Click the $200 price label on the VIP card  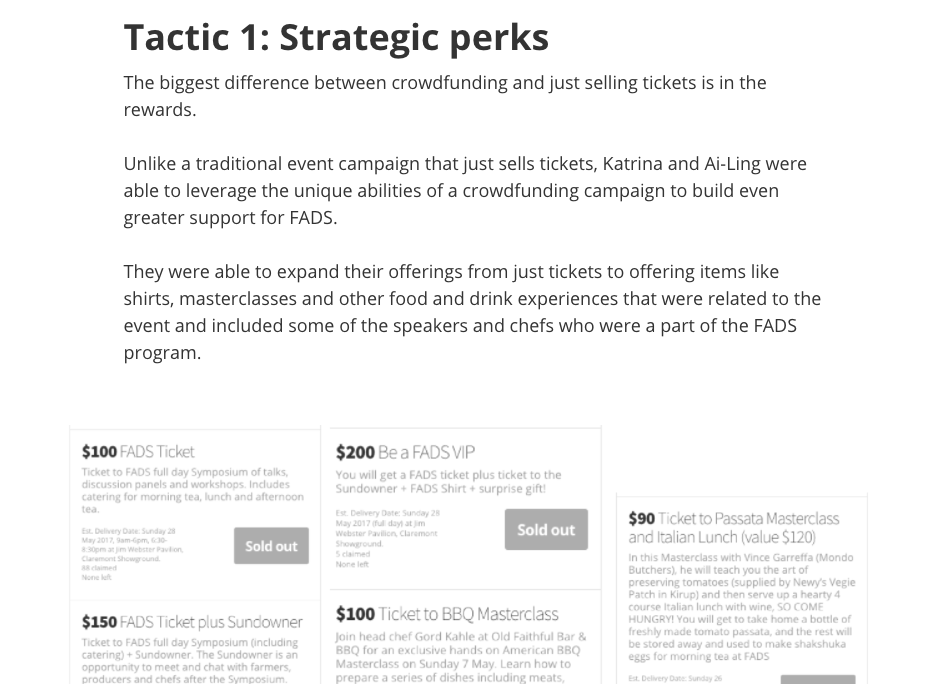[355, 452]
